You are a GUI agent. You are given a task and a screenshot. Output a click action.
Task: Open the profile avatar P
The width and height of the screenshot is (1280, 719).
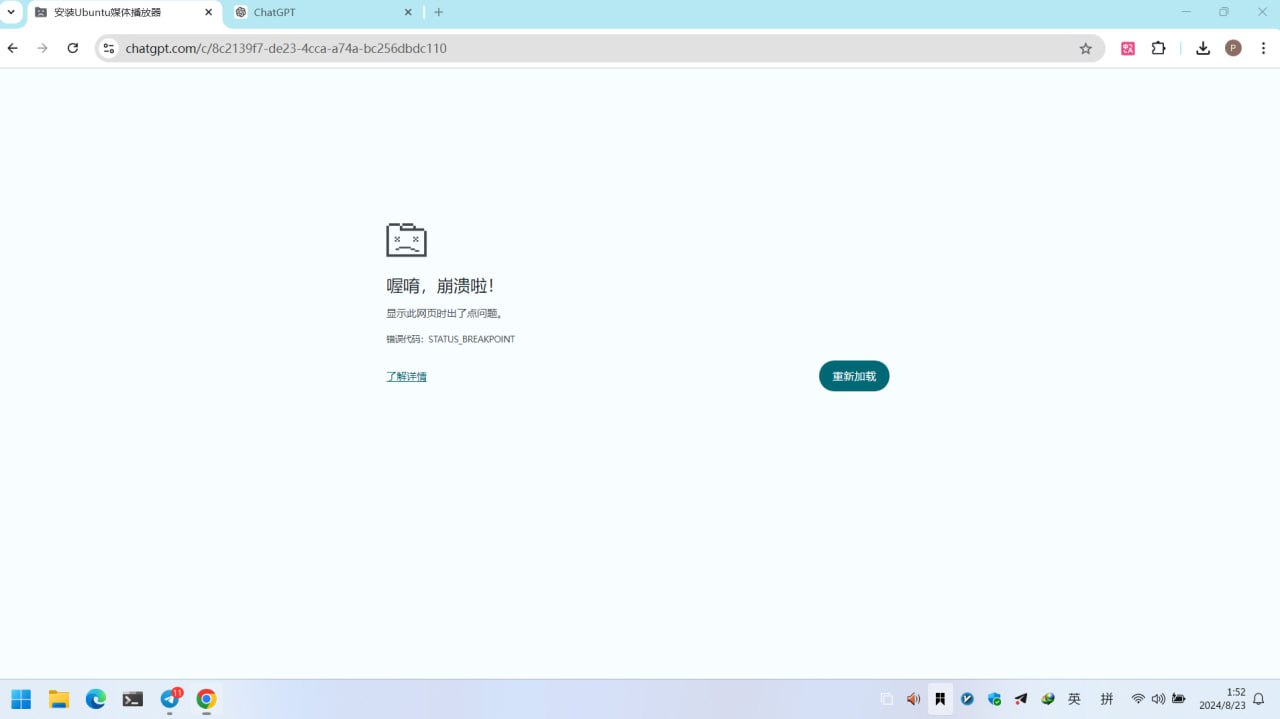click(x=1233, y=48)
